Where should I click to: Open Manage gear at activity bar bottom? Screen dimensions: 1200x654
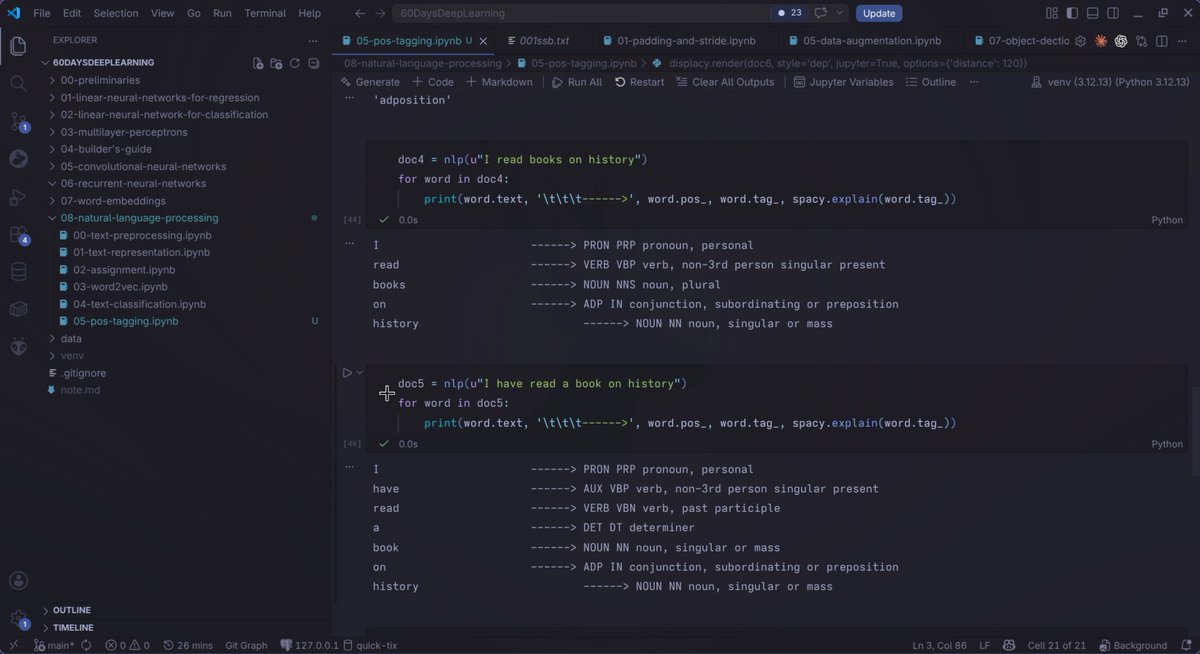click(x=18, y=619)
